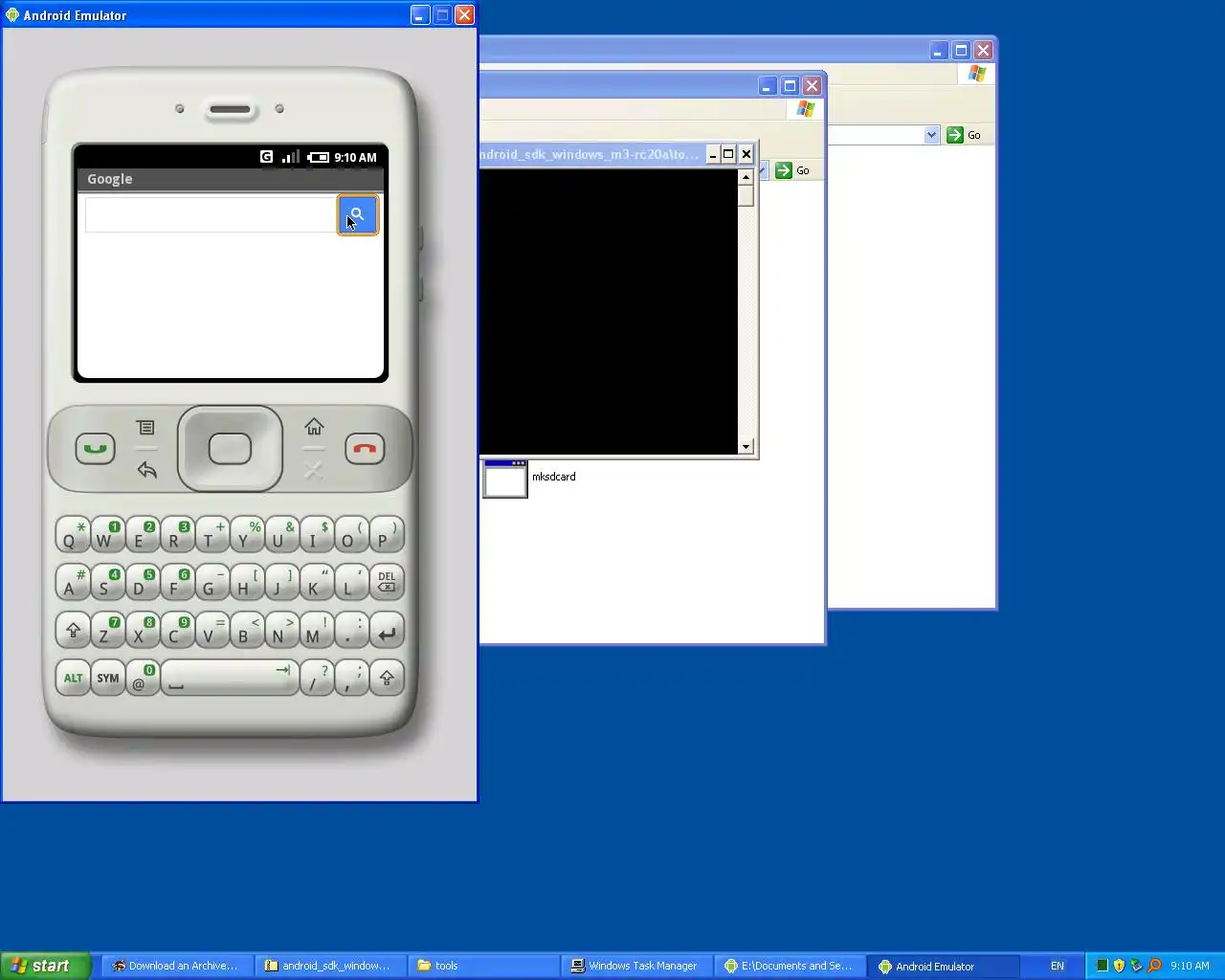Open the Windows start menu
The width and height of the screenshot is (1225, 980).
click(45, 966)
